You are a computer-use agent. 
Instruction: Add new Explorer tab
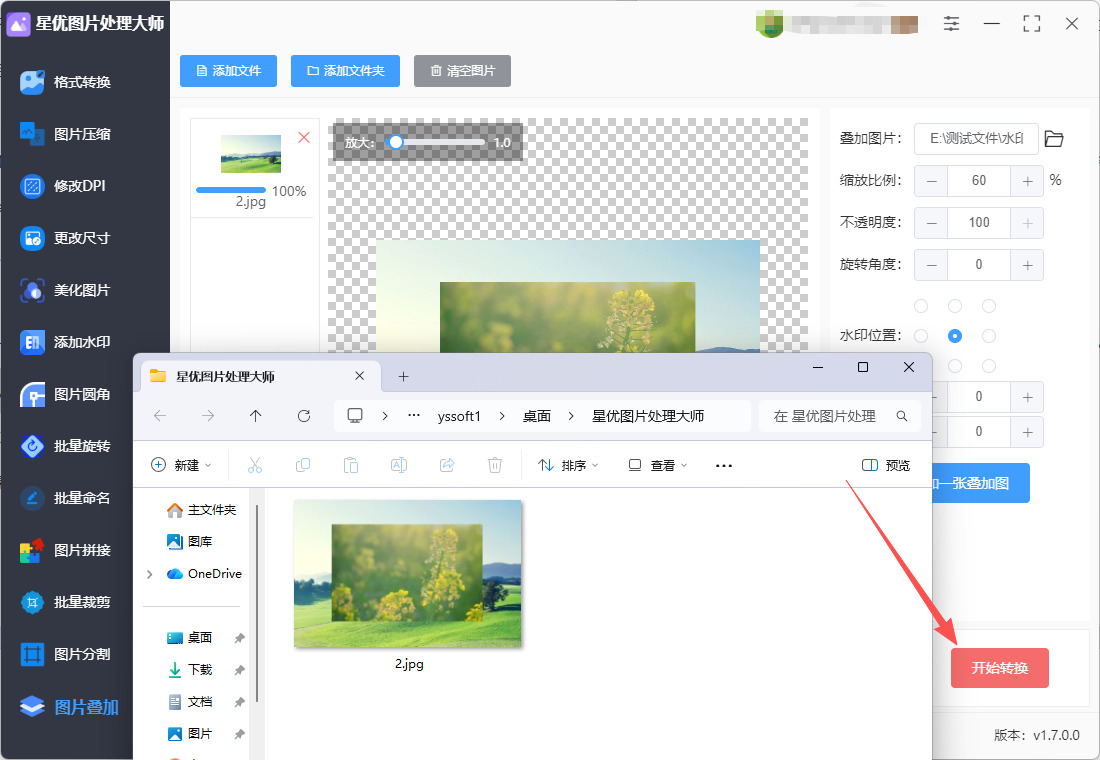coord(403,377)
